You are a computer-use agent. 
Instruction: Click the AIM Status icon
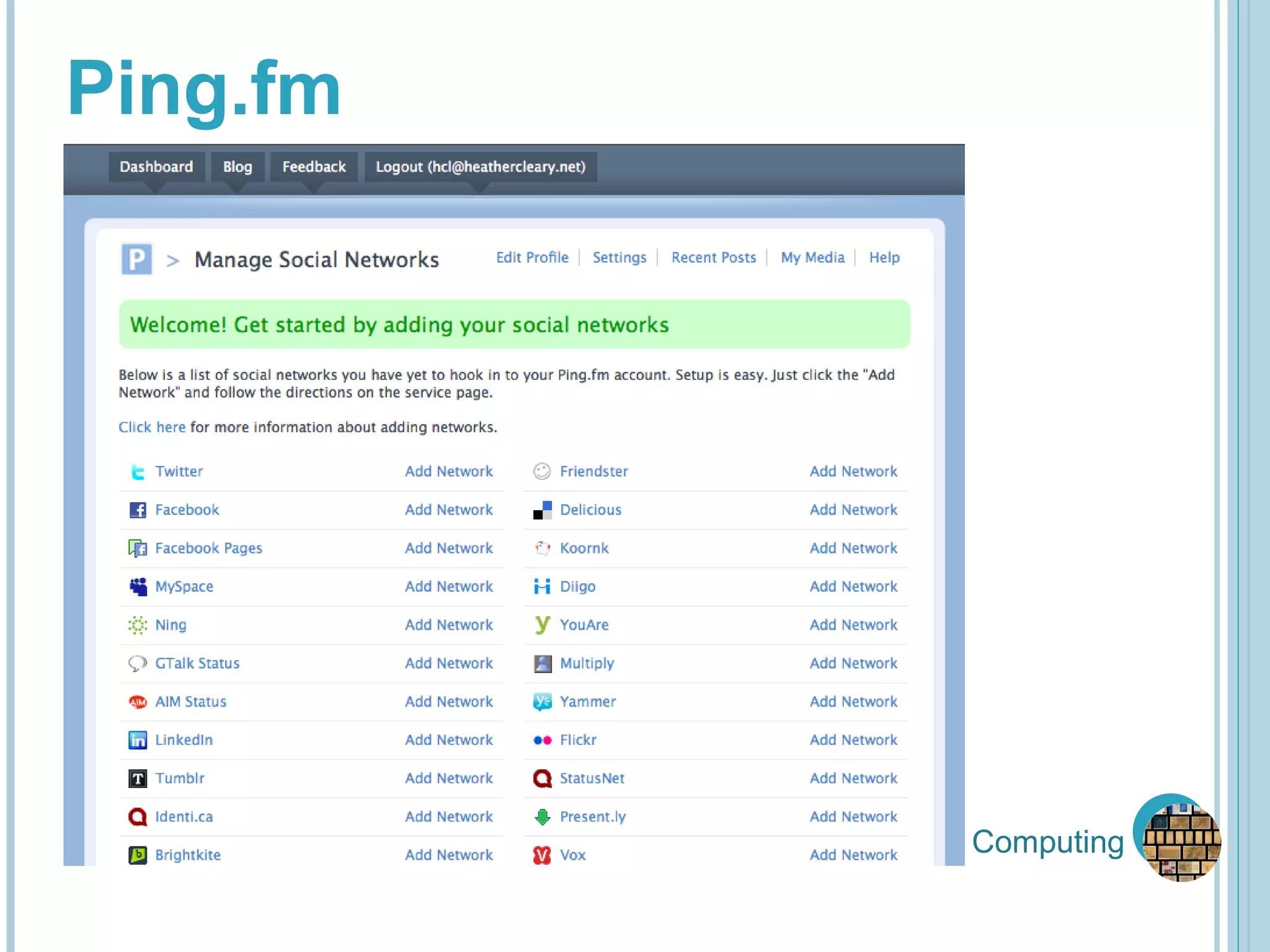(x=138, y=702)
